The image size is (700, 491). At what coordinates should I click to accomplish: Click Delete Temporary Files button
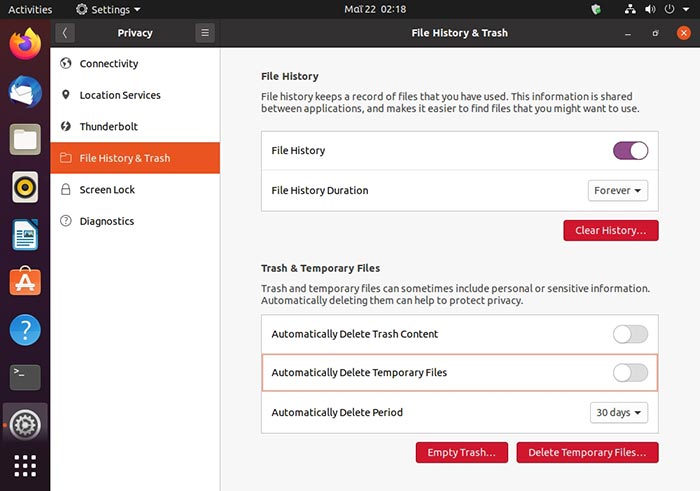click(x=588, y=453)
